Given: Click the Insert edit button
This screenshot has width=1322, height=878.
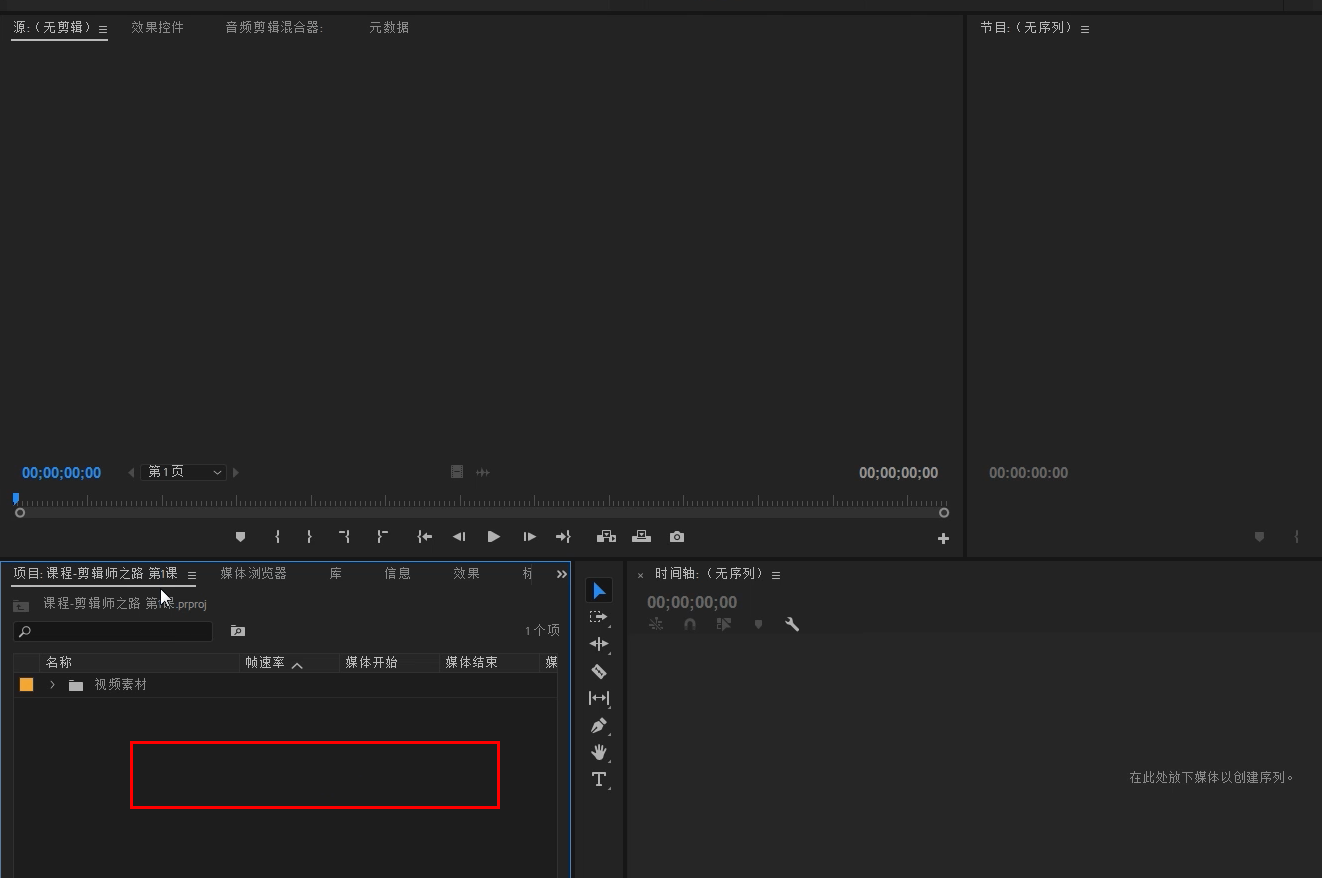Looking at the screenshot, I should [606, 537].
